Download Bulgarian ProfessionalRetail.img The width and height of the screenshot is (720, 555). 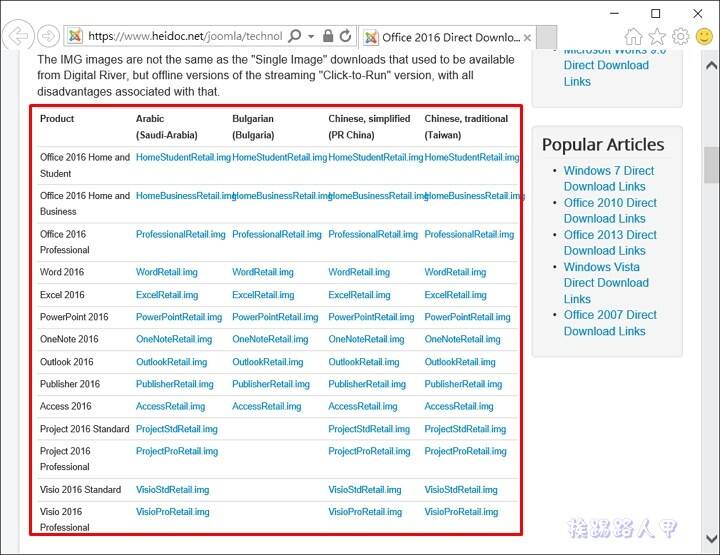point(277,234)
